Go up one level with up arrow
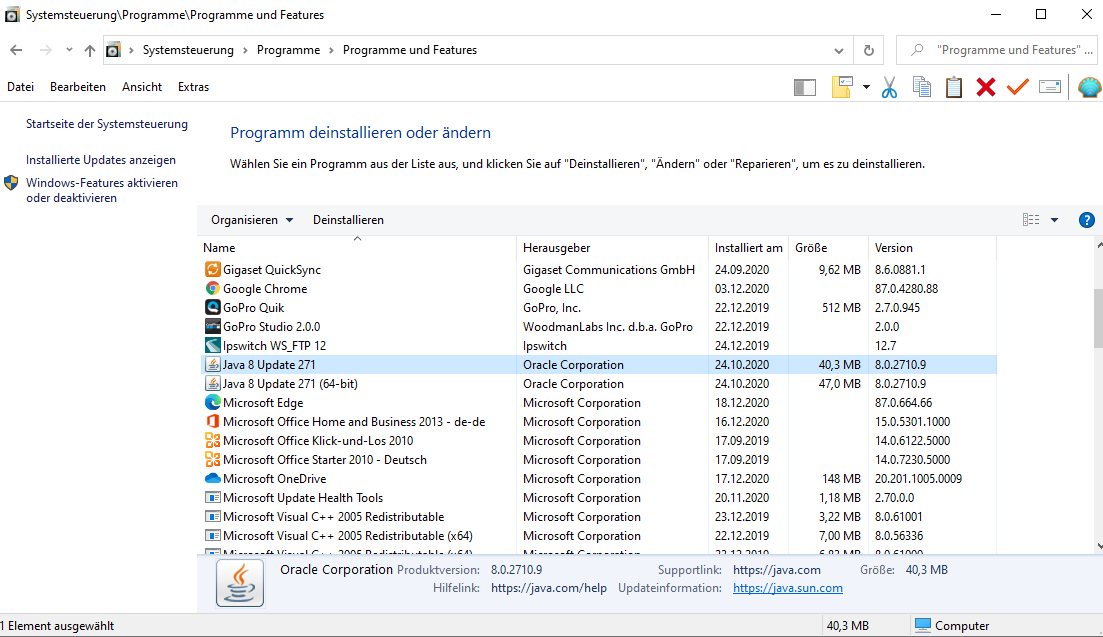Image resolution: width=1103 pixels, height=637 pixels. 90,50
